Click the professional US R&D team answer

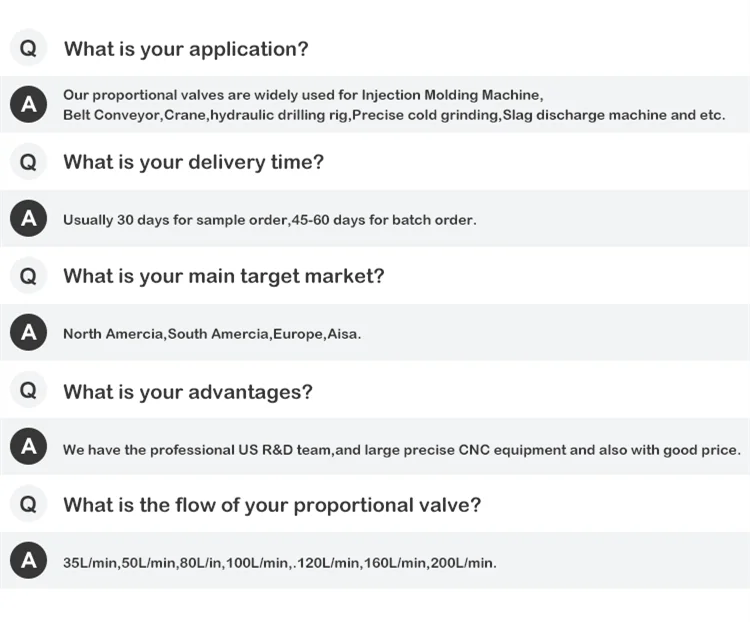401,450
